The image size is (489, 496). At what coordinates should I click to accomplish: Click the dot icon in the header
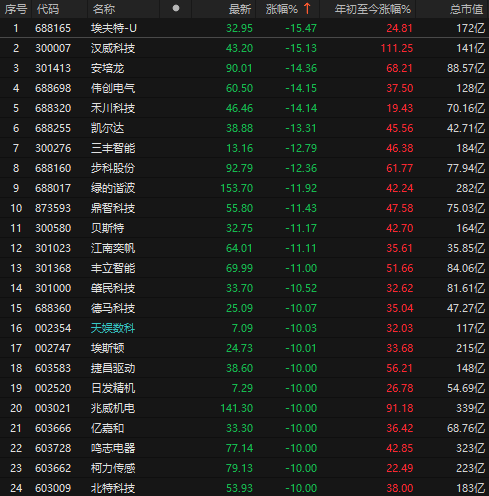176,8
